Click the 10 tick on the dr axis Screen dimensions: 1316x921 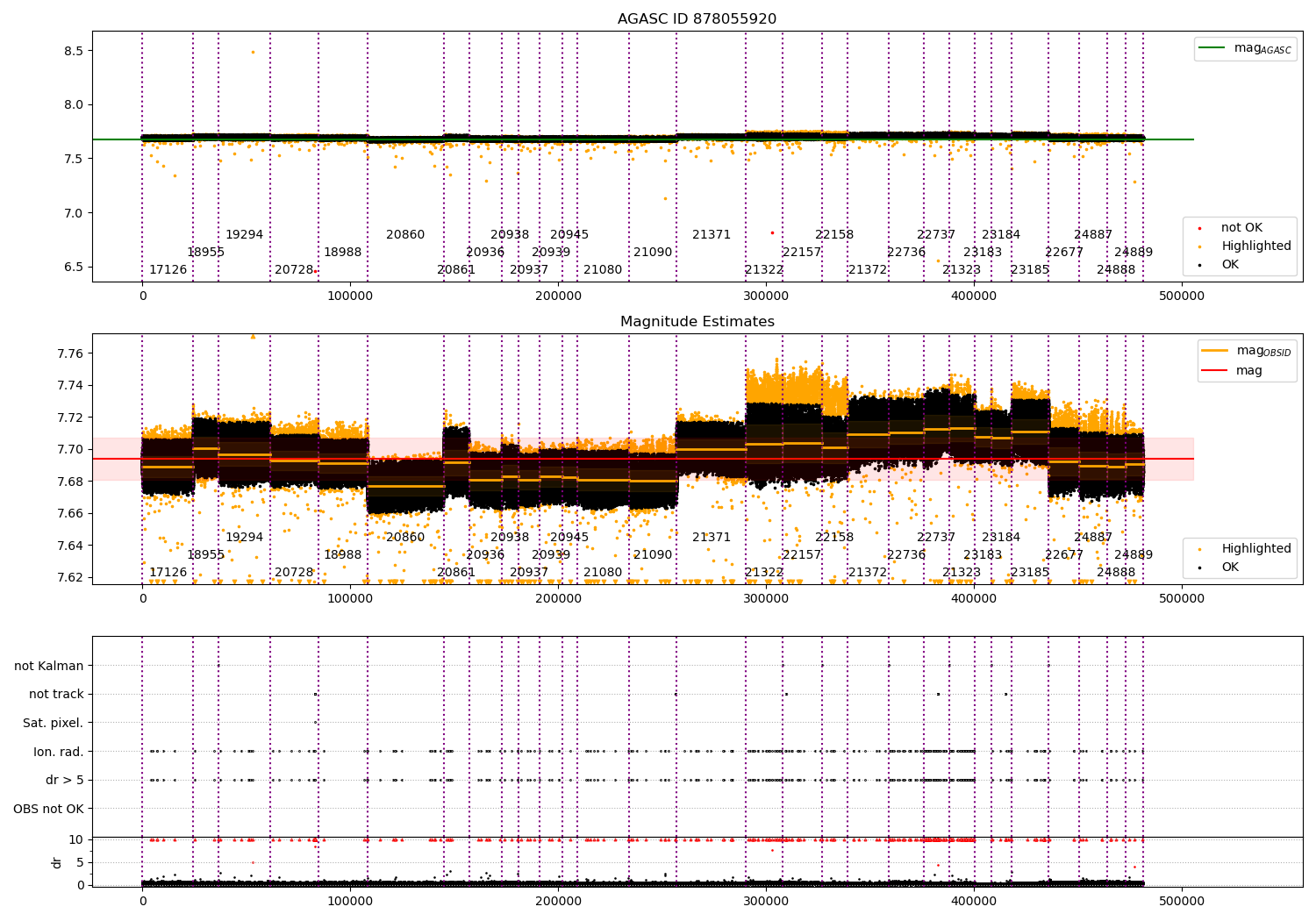point(76,839)
